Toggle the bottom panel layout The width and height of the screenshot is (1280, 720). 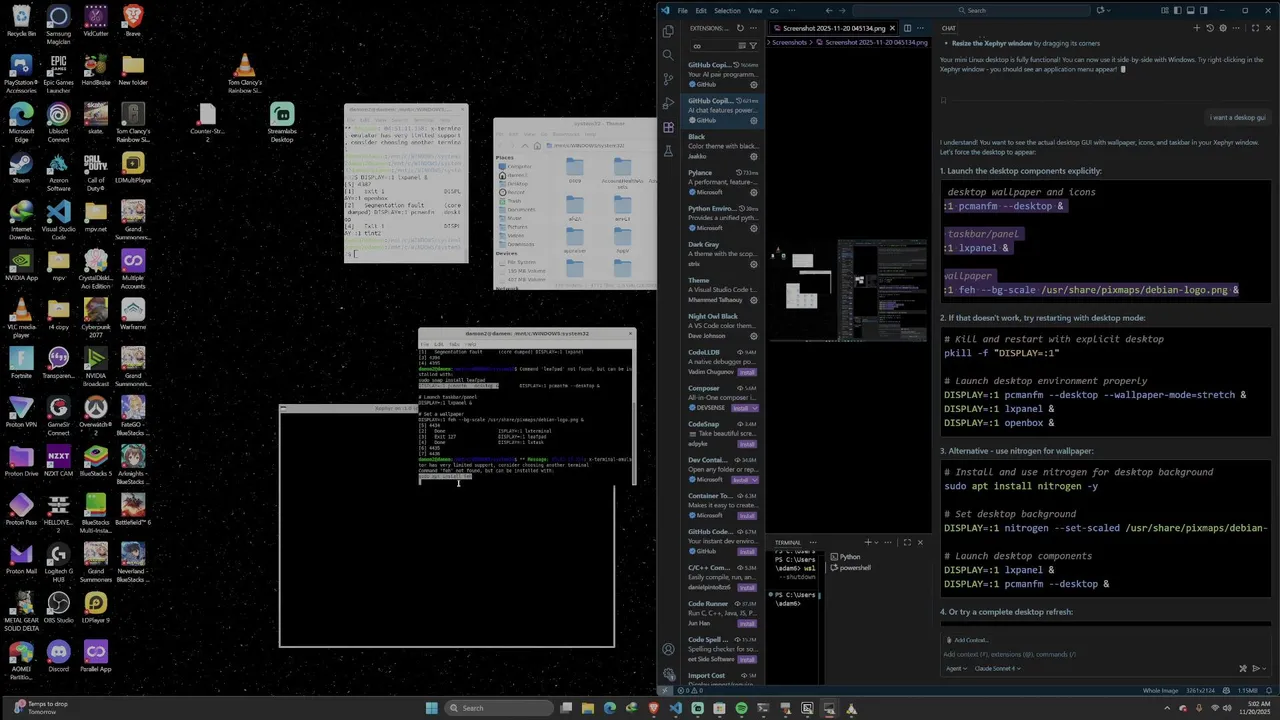[1191, 10]
